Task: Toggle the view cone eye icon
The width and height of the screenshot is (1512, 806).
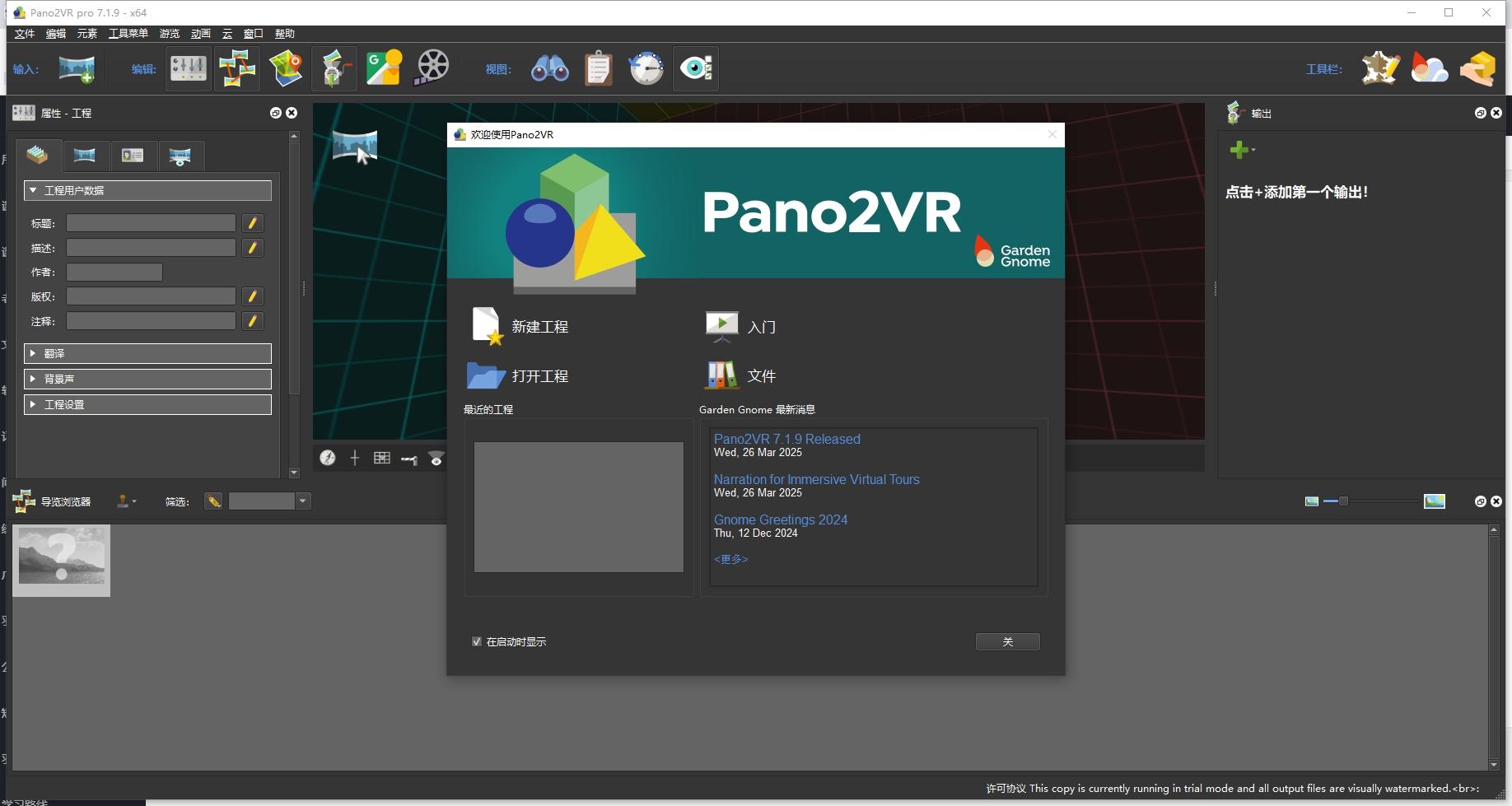Action: tap(436, 459)
